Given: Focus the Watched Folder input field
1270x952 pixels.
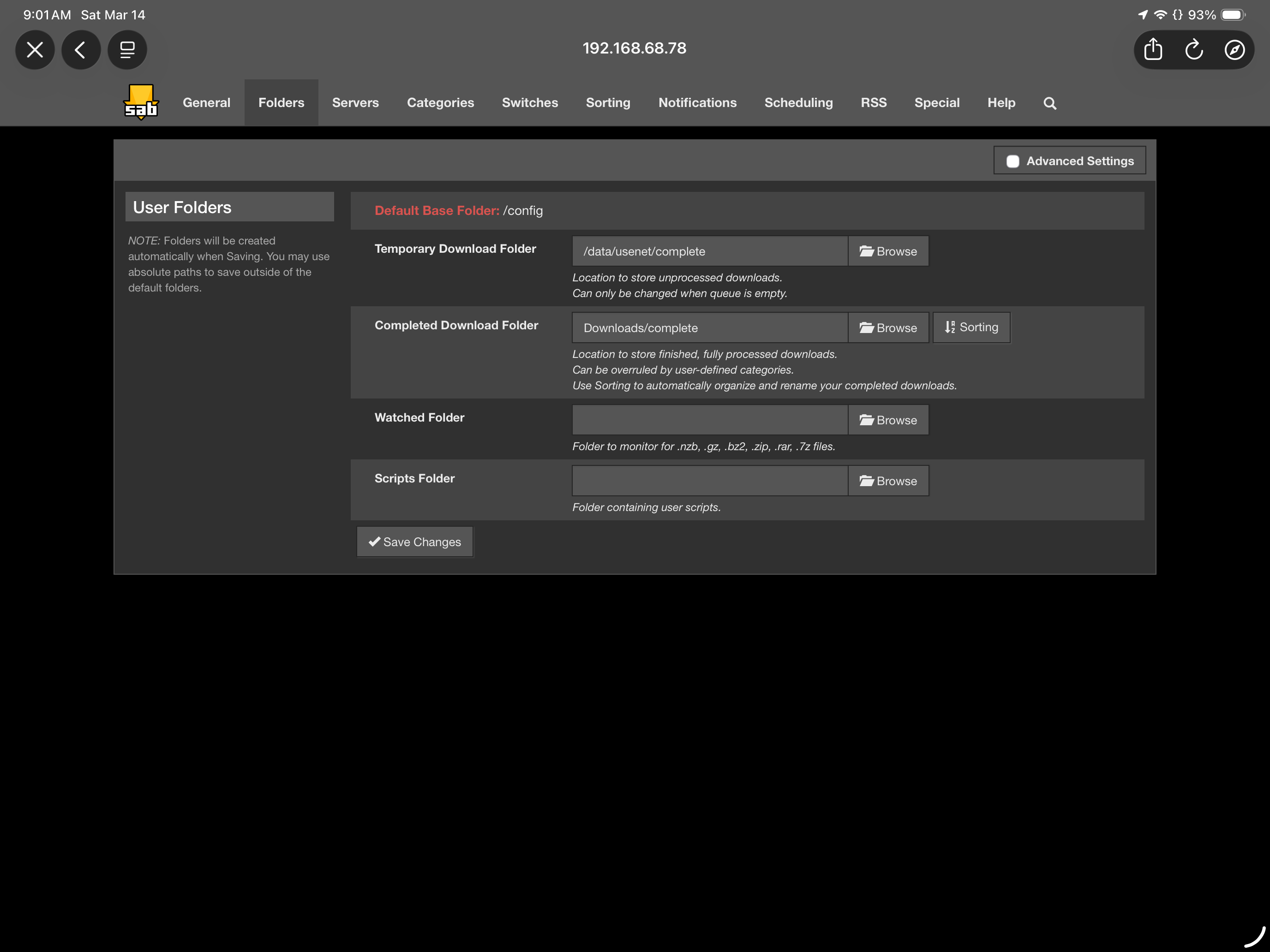Looking at the screenshot, I should pos(710,420).
